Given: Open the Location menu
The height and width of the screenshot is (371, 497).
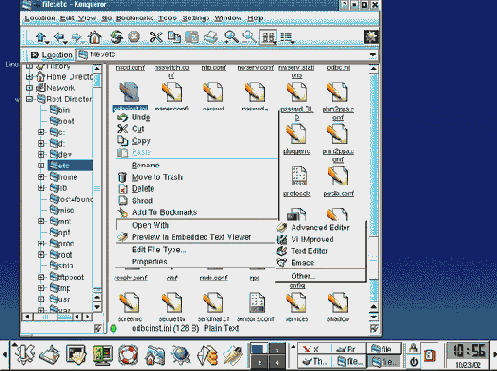Looking at the screenshot, I should (x=40, y=18).
